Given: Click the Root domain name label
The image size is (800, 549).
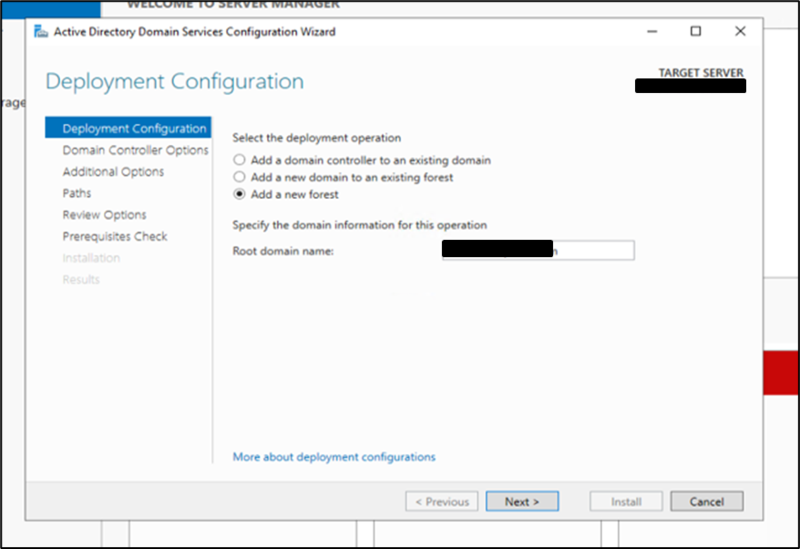Looking at the screenshot, I should tap(283, 251).
